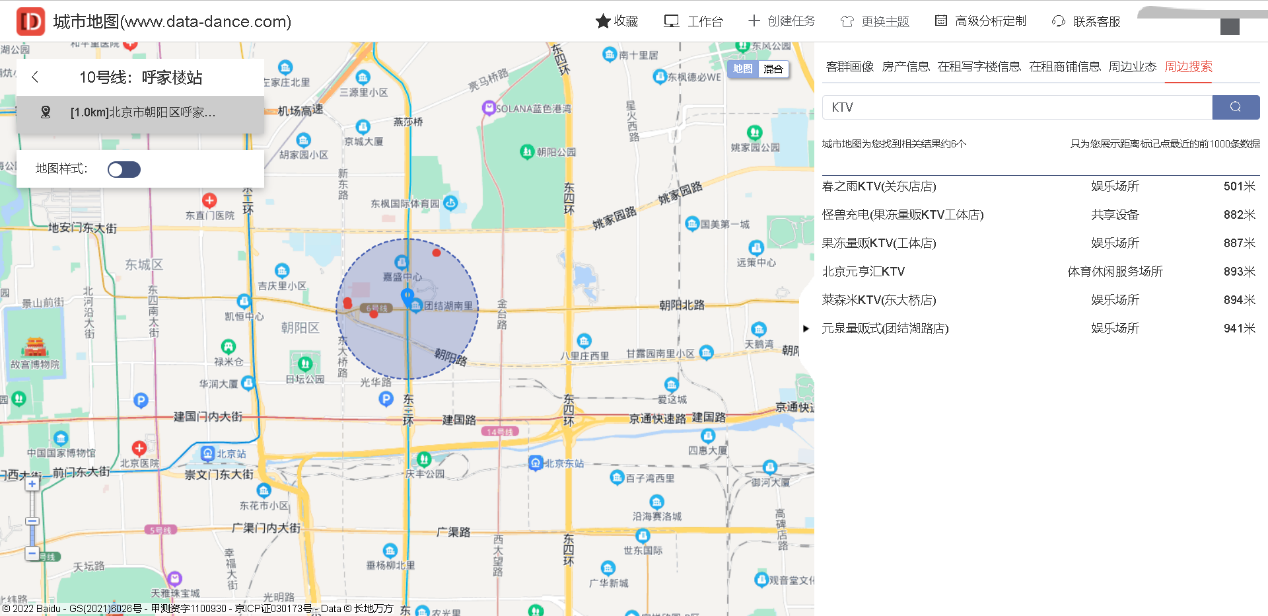Click the map zoom level slider handle
This screenshot has width=1268, height=616.
pos(32,521)
